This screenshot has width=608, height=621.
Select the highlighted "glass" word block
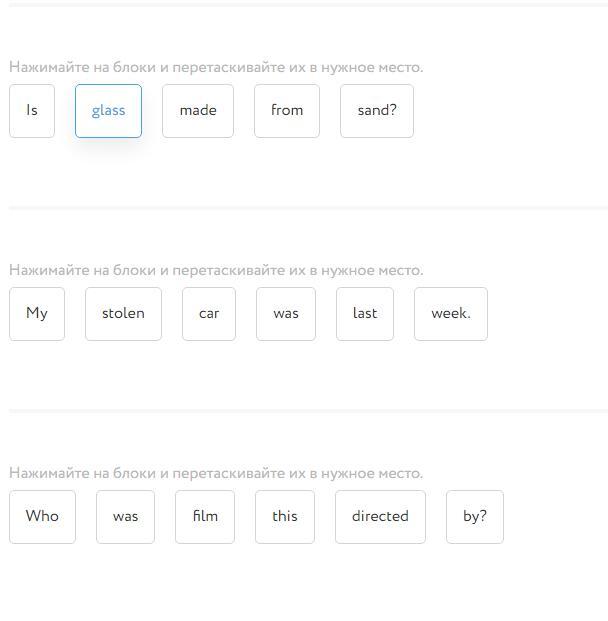(x=108, y=111)
